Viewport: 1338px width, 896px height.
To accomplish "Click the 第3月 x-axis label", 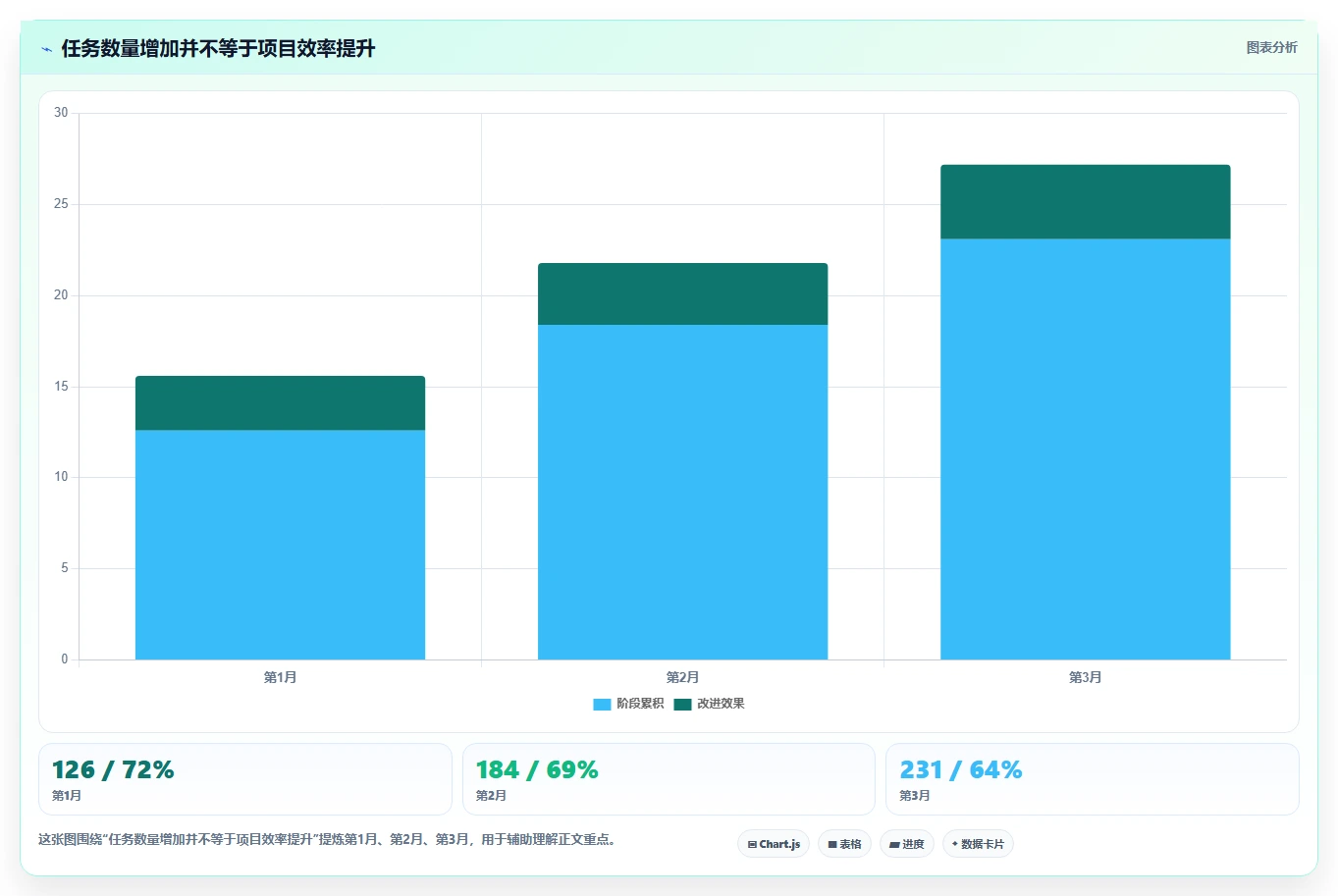I will tap(1085, 677).
